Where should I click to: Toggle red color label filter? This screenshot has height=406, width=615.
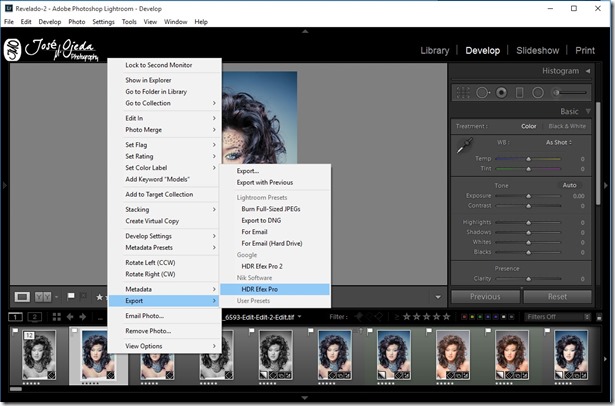pyautogui.click(x=464, y=317)
